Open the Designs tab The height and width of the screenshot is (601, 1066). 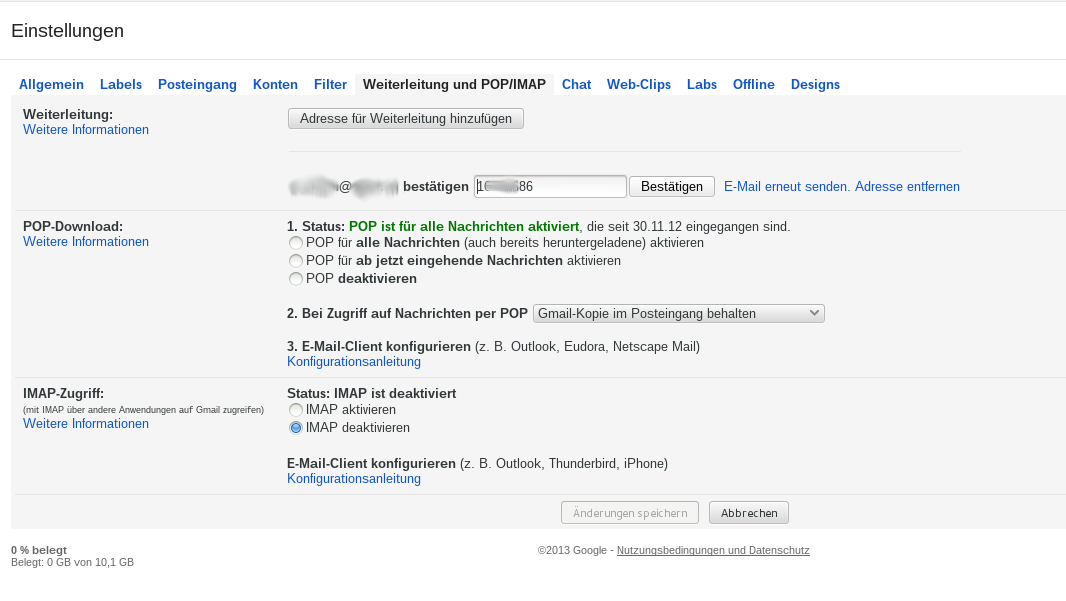click(815, 85)
